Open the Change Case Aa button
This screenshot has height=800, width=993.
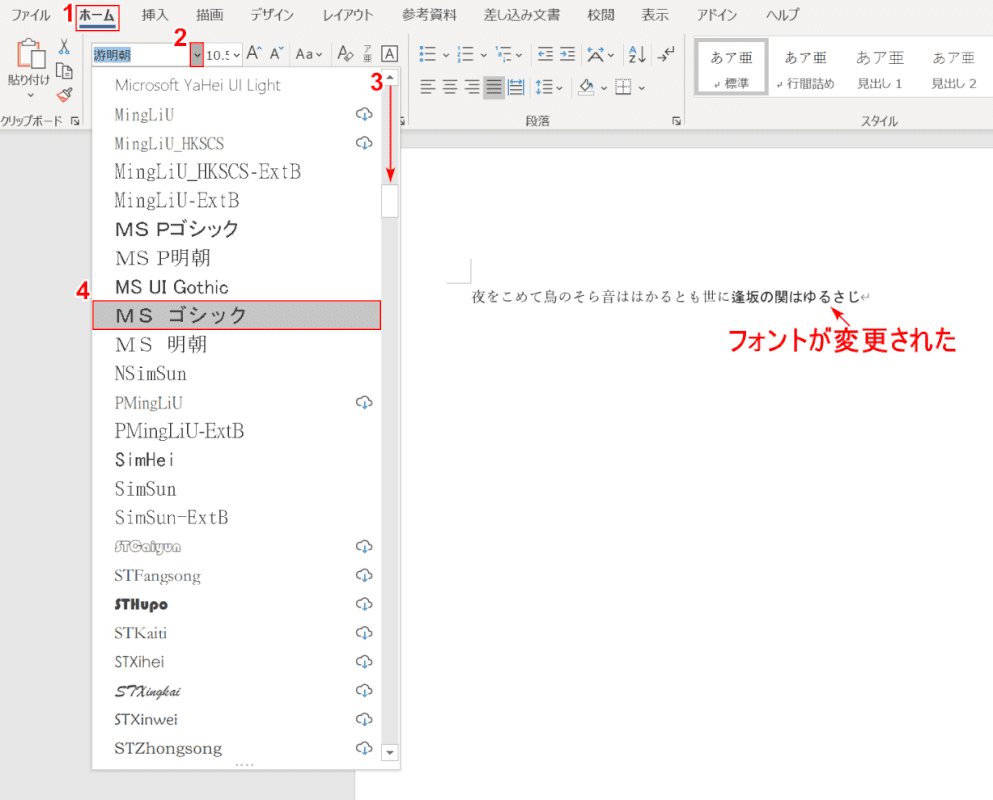pyautogui.click(x=309, y=54)
